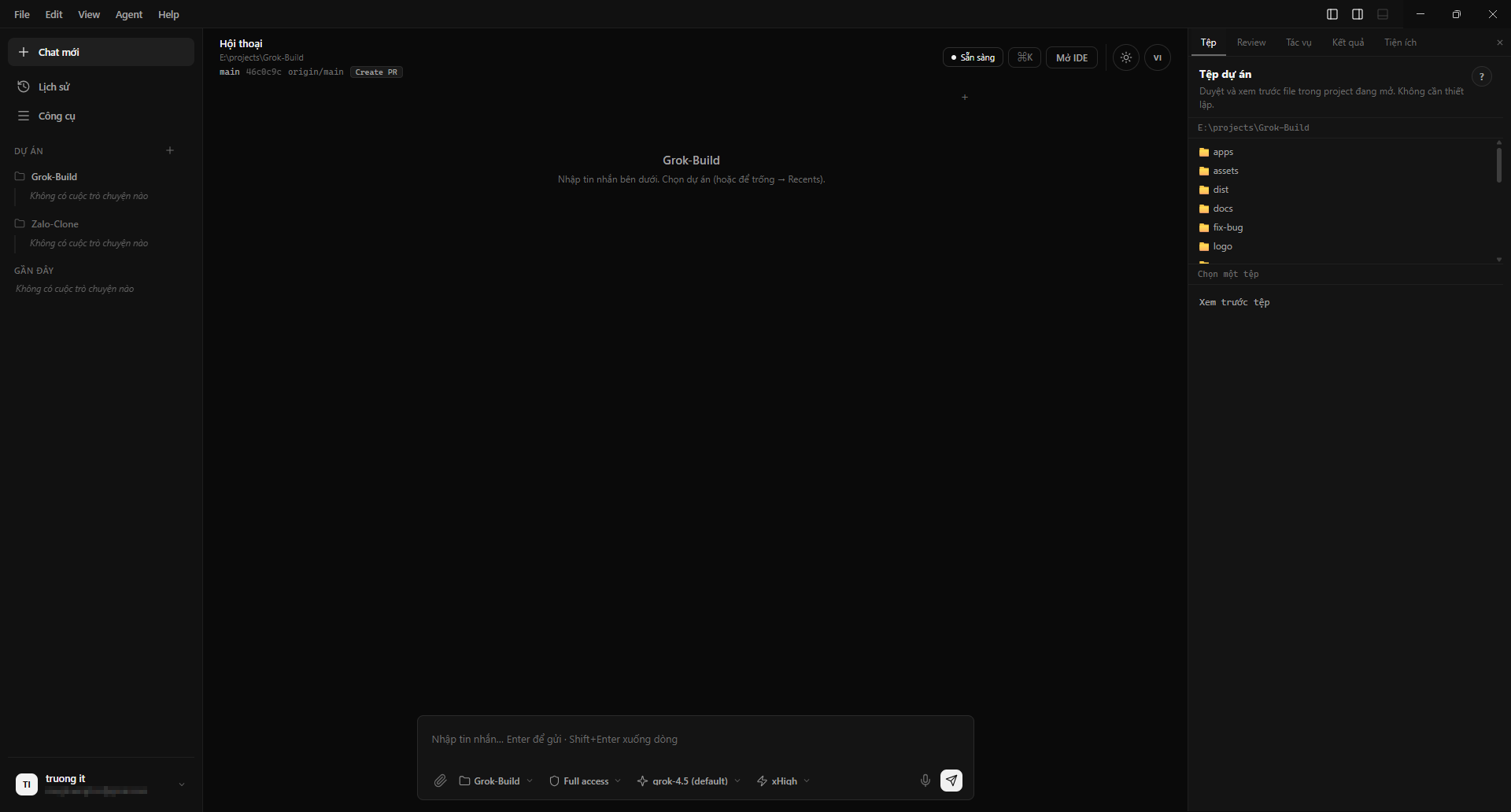Toggle left sidebar panel layout icon

pos(1332,14)
